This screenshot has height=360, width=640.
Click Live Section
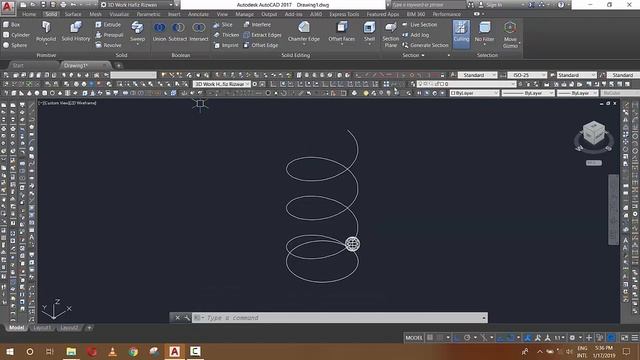coord(420,24)
